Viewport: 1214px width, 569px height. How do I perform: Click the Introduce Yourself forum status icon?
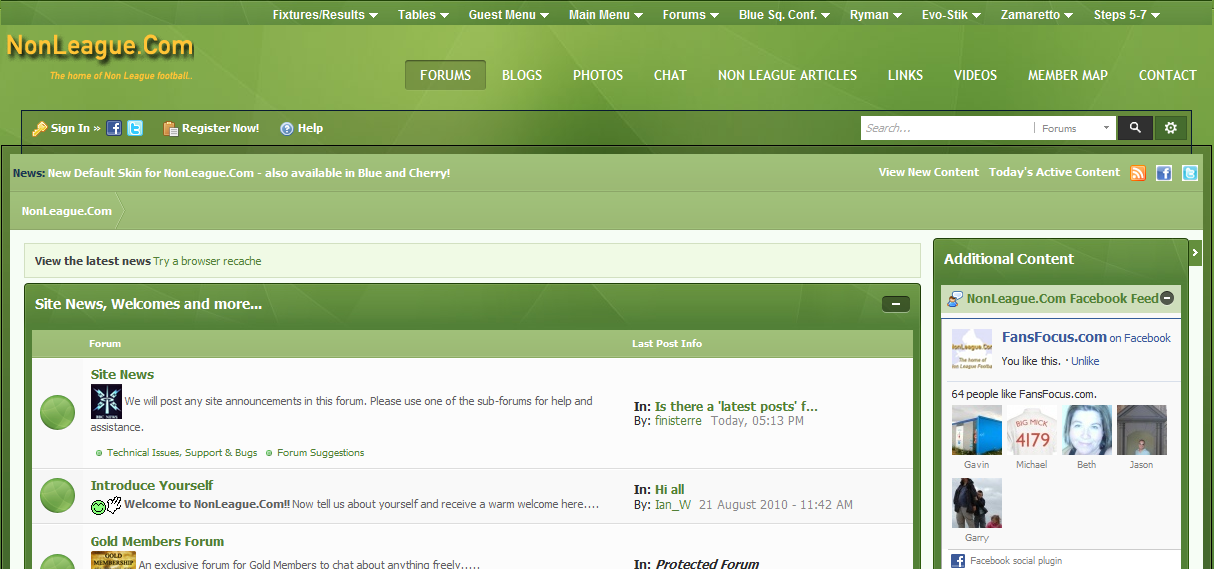click(x=58, y=496)
